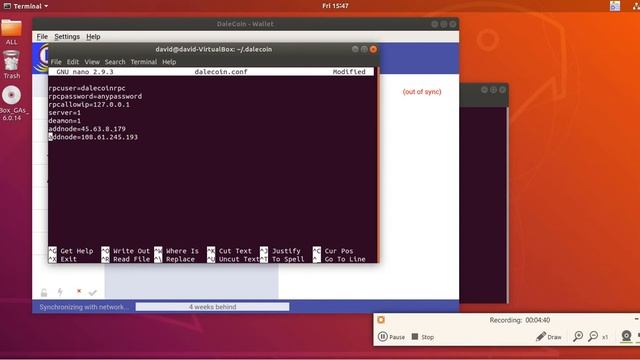The width and height of the screenshot is (640, 360).
Task: Click the deamon=1 line
Action: 64,121
